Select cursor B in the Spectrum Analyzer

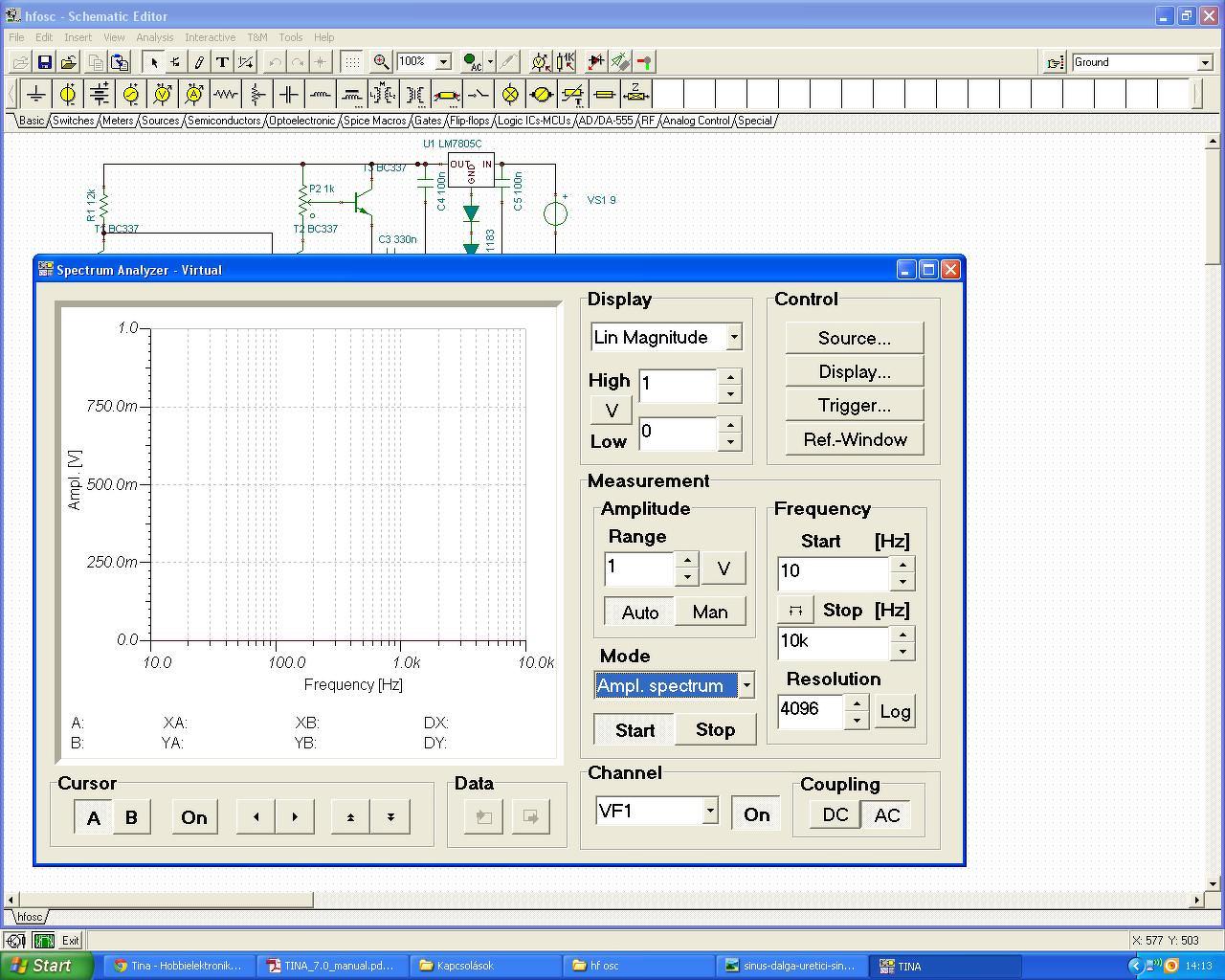131,817
